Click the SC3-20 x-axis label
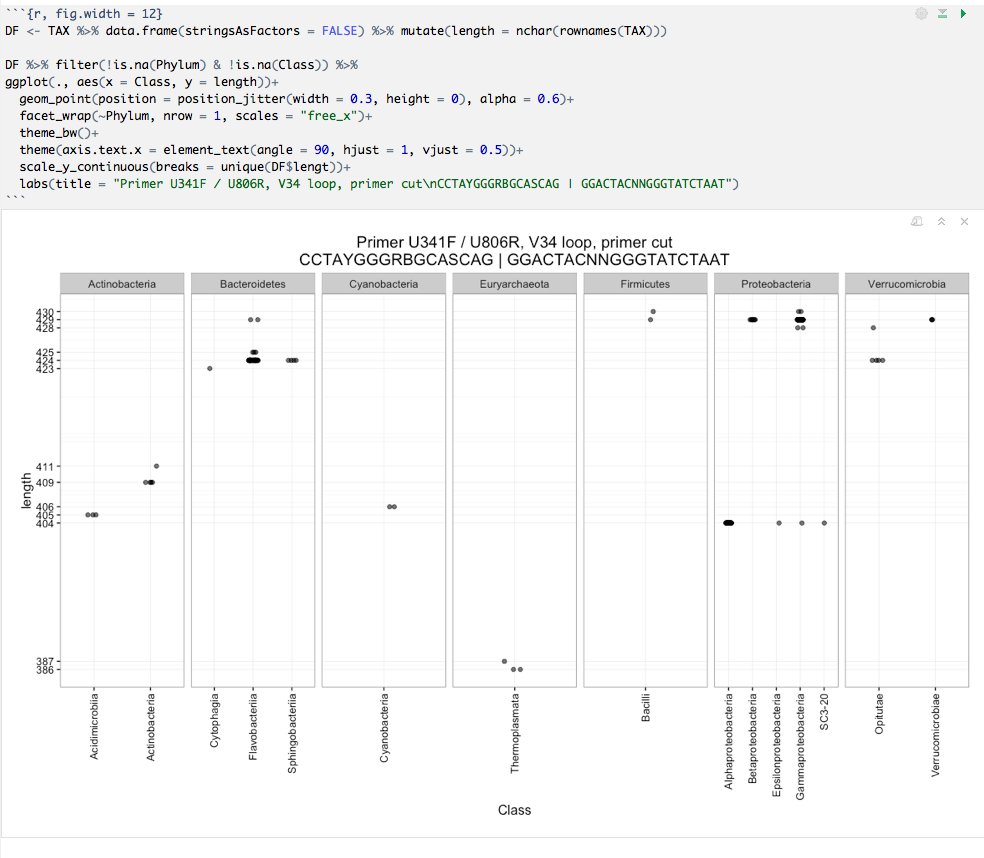 point(824,712)
